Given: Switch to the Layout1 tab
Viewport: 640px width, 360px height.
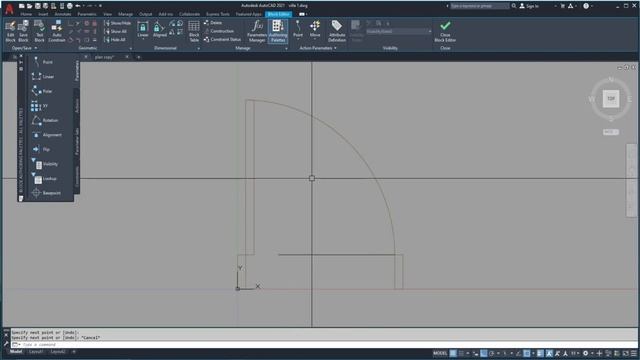Looking at the screenshot, I should 36,352.
